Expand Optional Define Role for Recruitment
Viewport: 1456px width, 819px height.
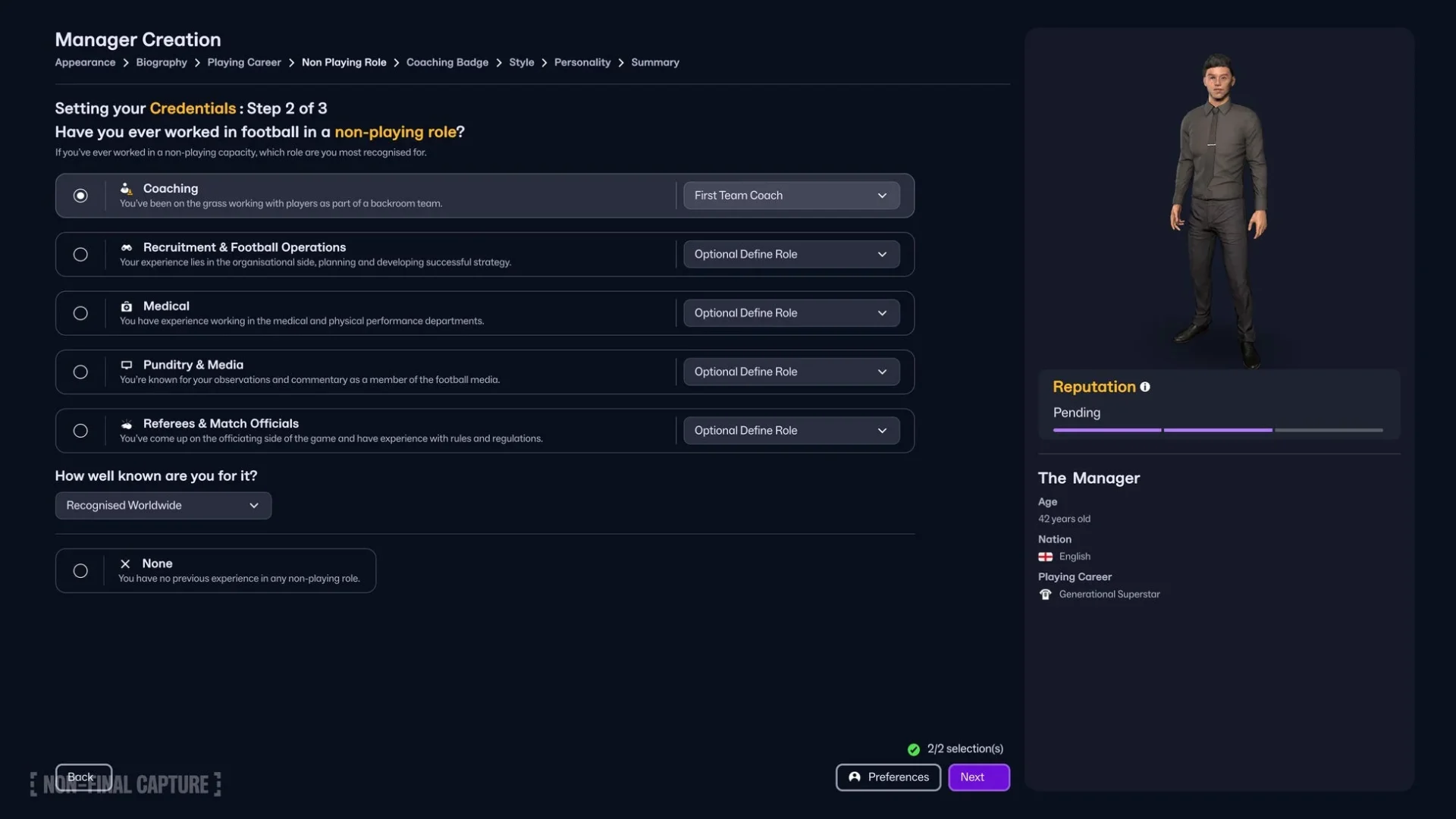click(790, 254)
